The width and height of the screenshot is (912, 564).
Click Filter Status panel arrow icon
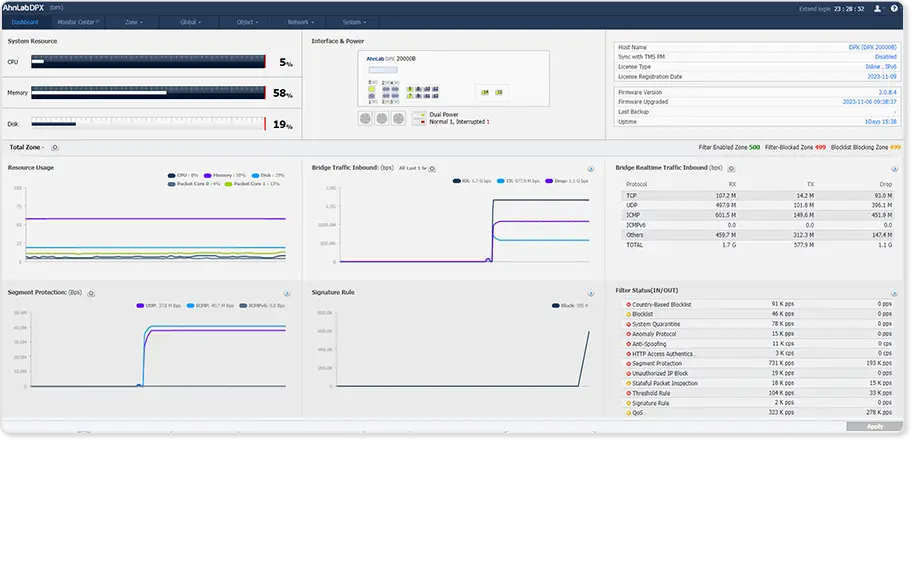pos(894,294)
